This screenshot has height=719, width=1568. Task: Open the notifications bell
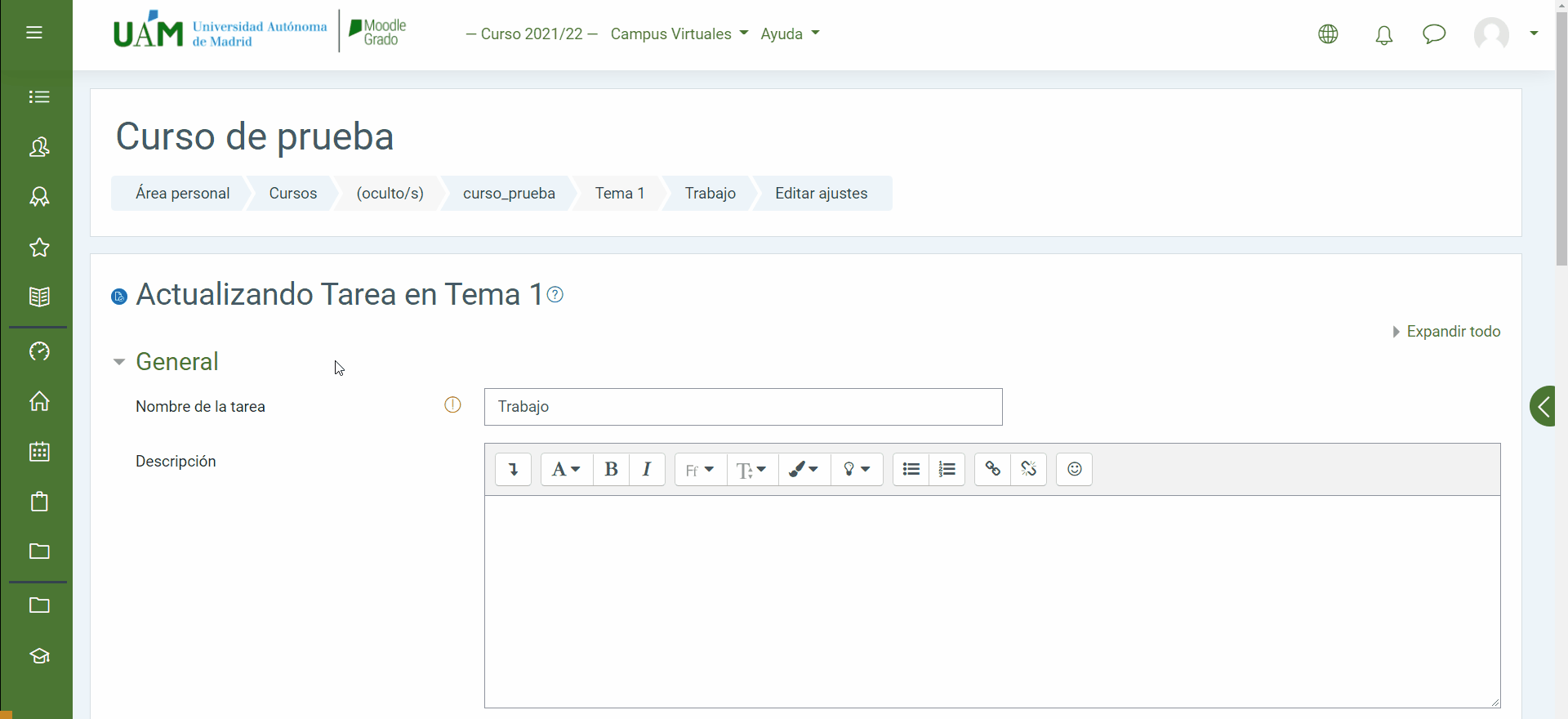(1383, 34)
